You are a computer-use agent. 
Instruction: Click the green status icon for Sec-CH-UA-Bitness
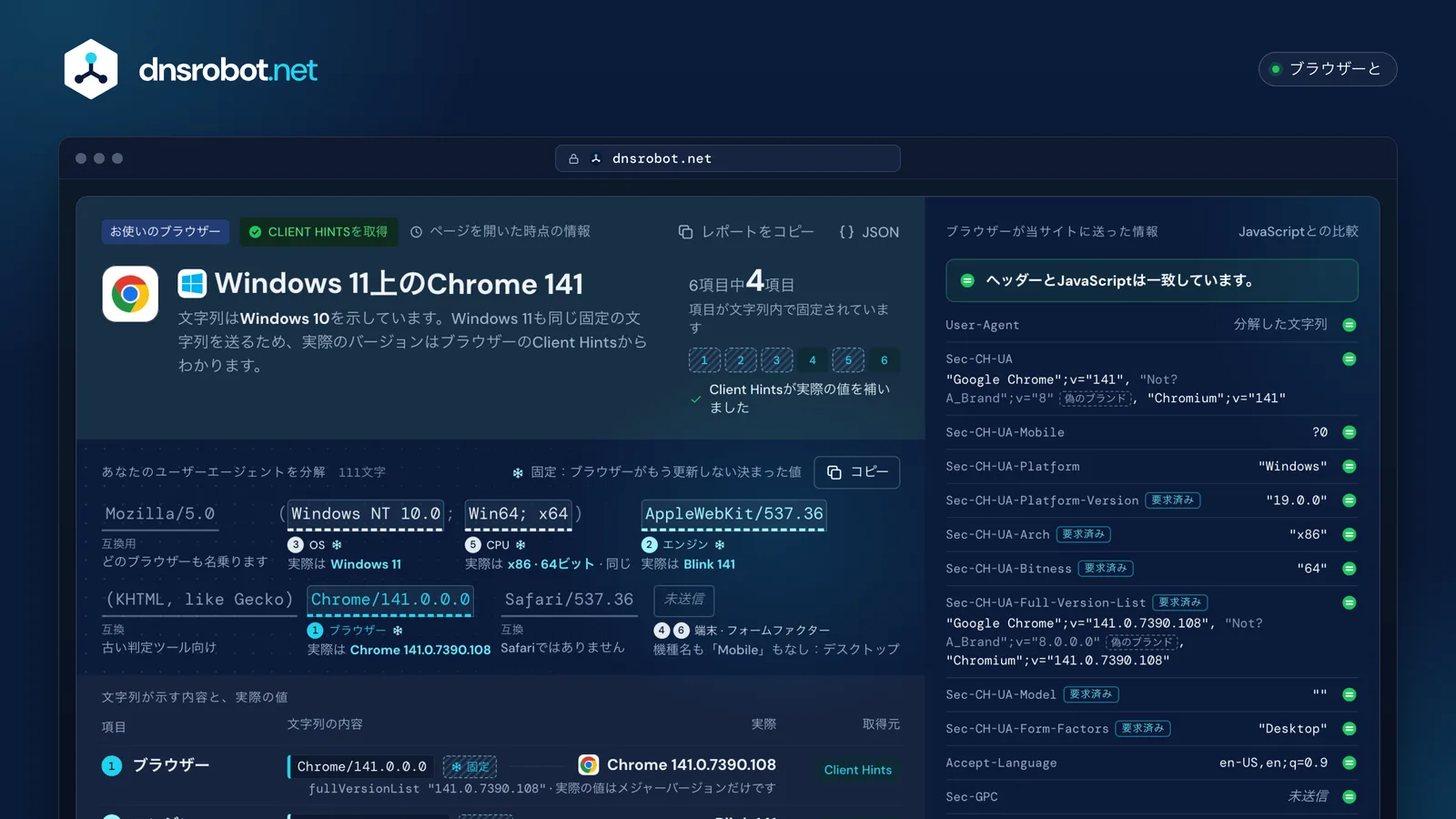tap(1350, 569)
